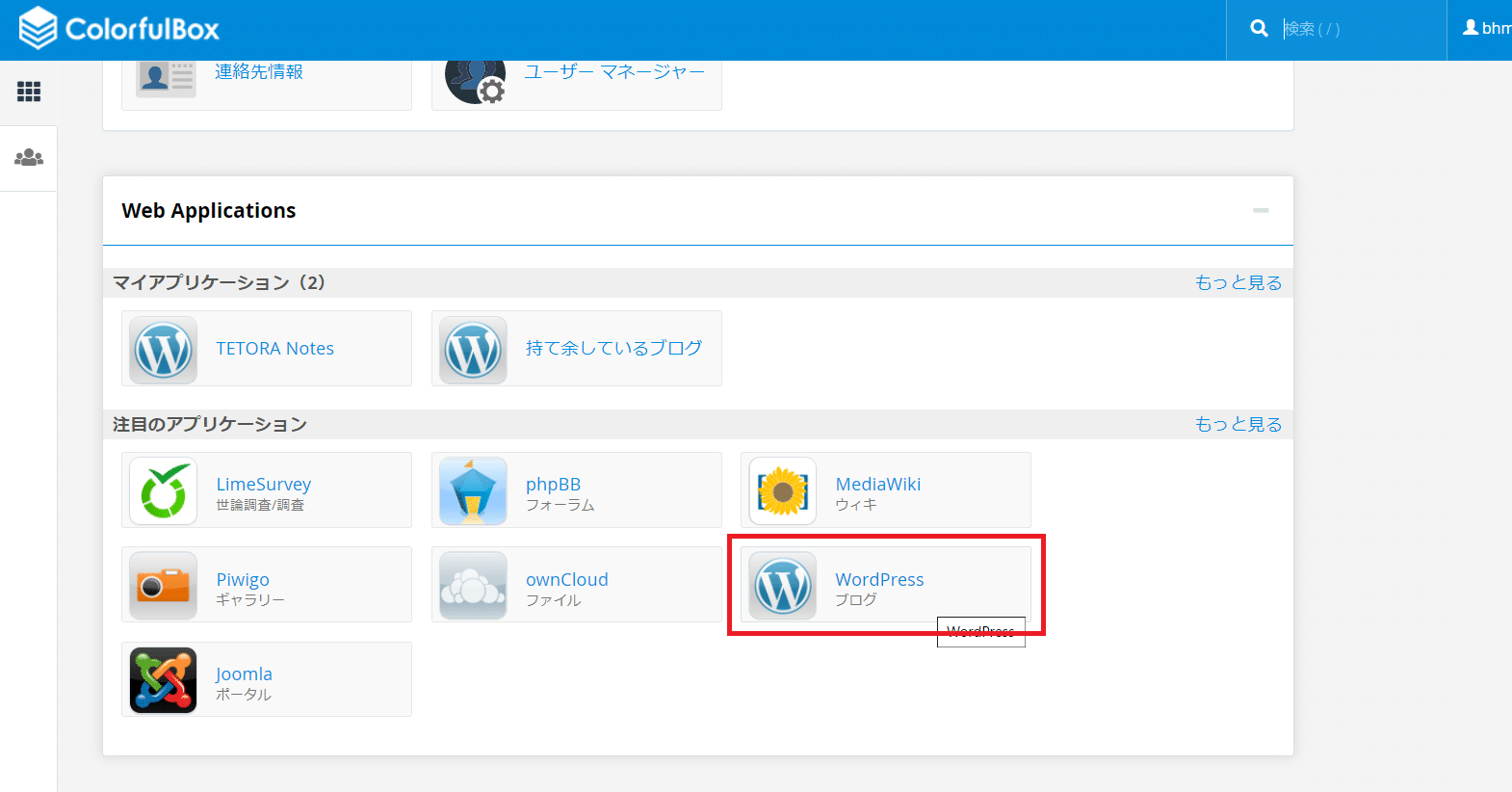Click もっと見る for 注目のアプリケーション
Viewport: 1512px width, 792px height.
pyautogui.click(x=1238, y=424)
